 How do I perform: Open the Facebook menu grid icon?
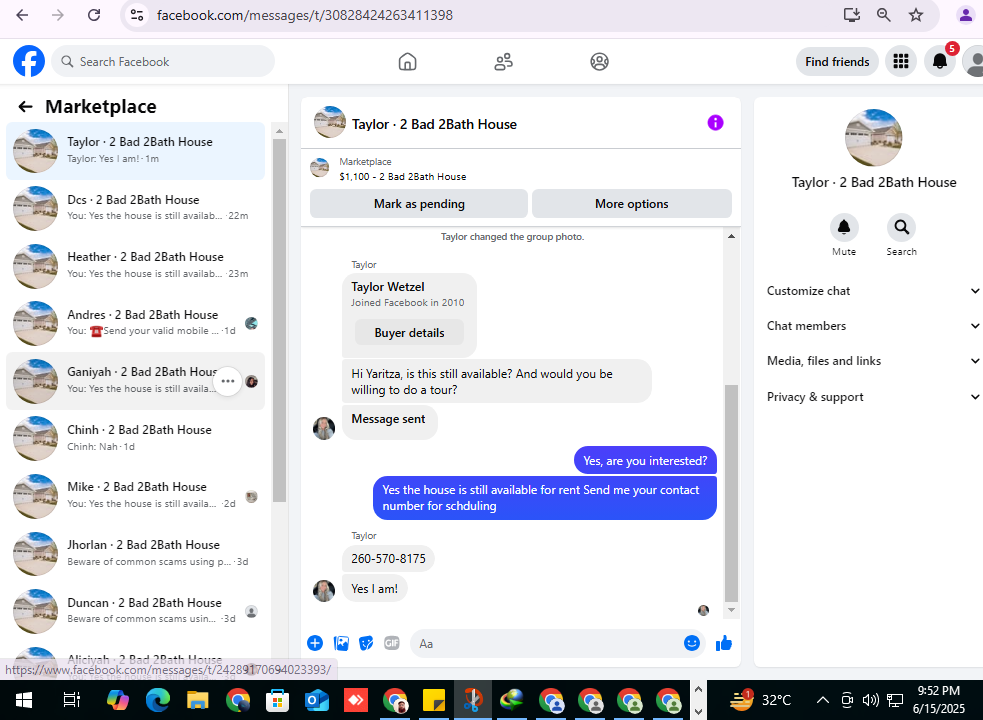(901, 61)
